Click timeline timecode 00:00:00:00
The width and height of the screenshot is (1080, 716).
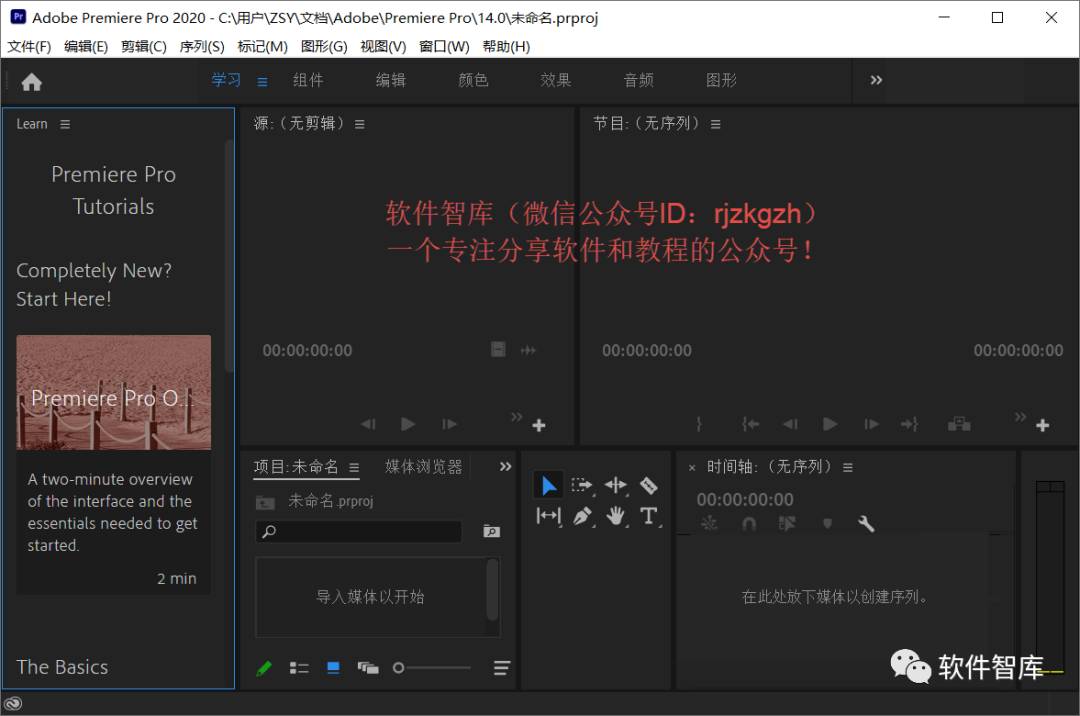pyautogui.click(x=745, y=499)
